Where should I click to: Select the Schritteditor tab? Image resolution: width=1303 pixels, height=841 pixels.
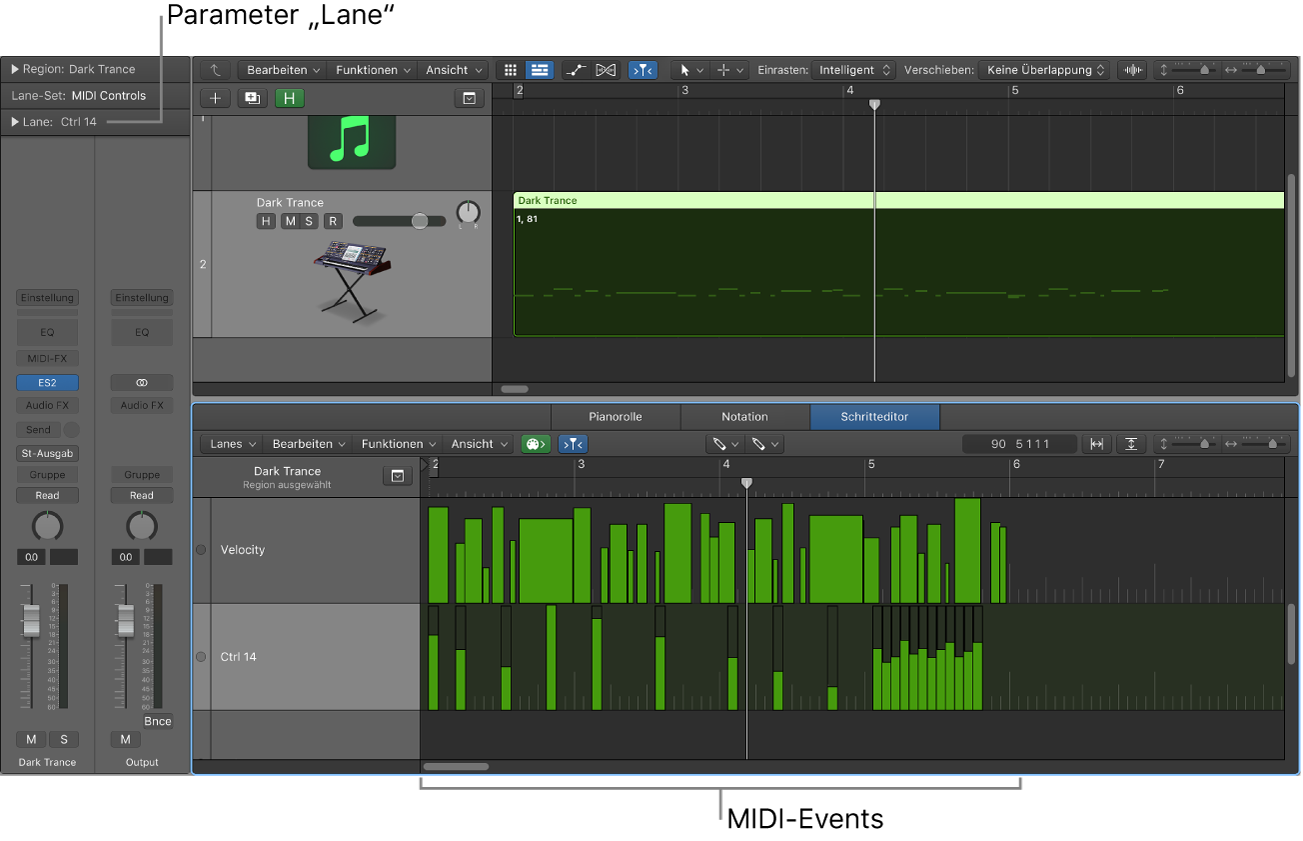(875, 417)
